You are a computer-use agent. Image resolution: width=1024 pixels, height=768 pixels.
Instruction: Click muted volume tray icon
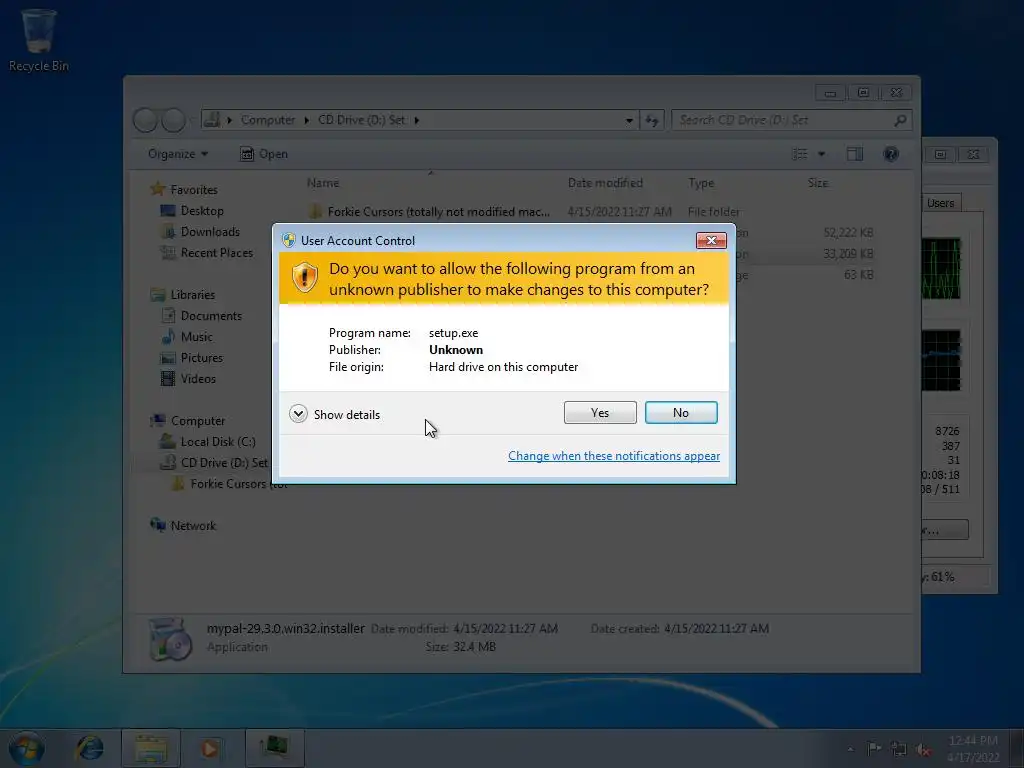tap(923, 750)
